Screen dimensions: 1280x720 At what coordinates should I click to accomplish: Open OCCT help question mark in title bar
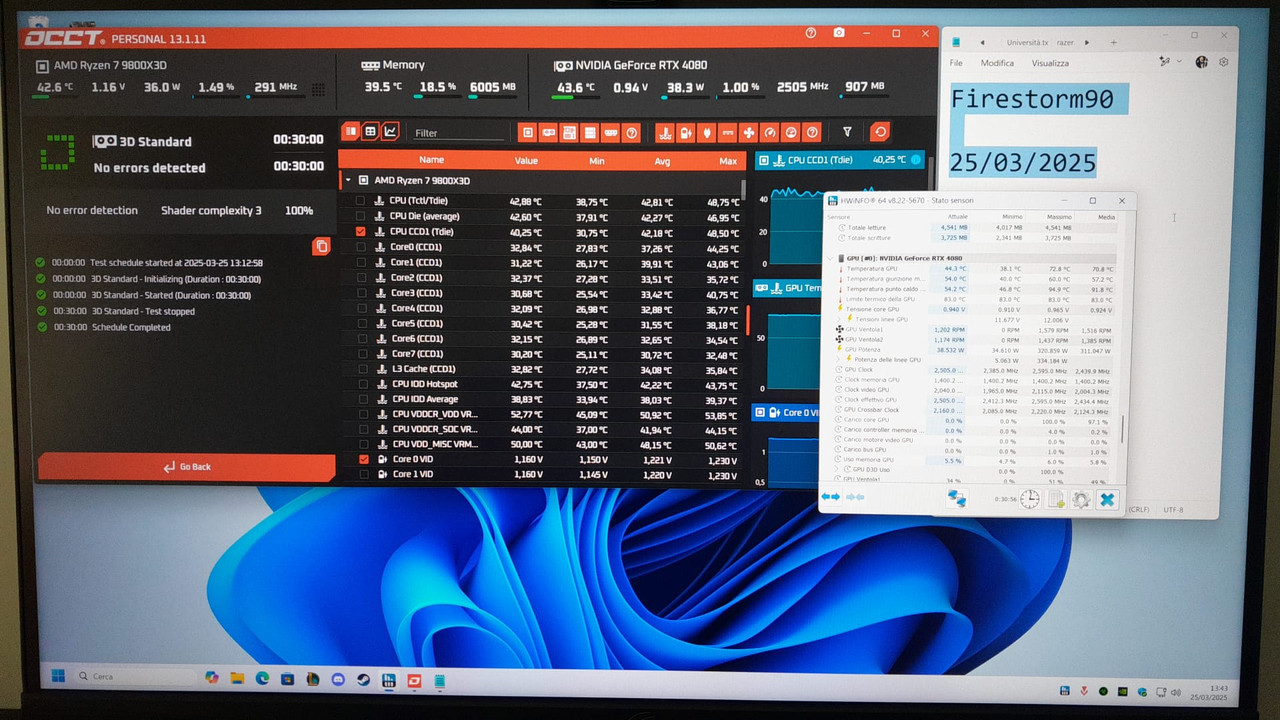coord(811,33)
